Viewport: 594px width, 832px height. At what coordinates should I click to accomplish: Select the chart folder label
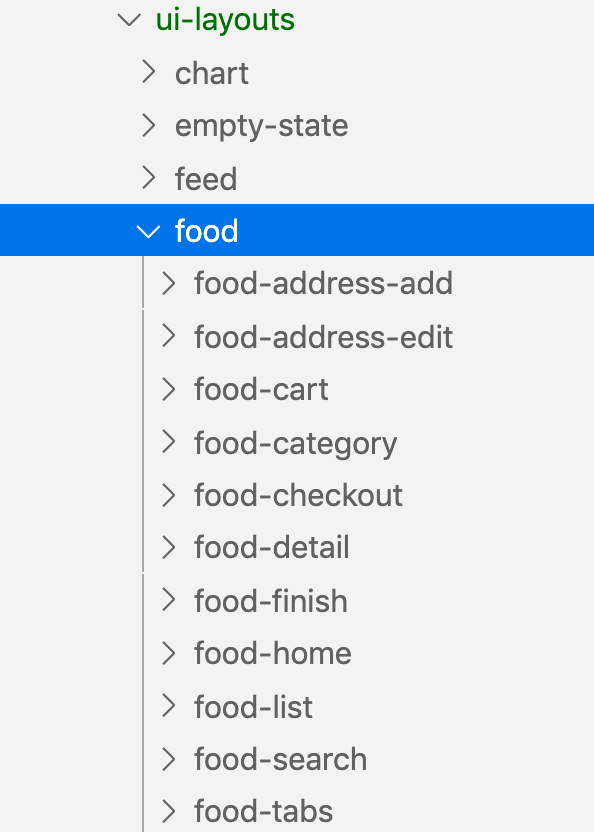(x=212, y=73)
